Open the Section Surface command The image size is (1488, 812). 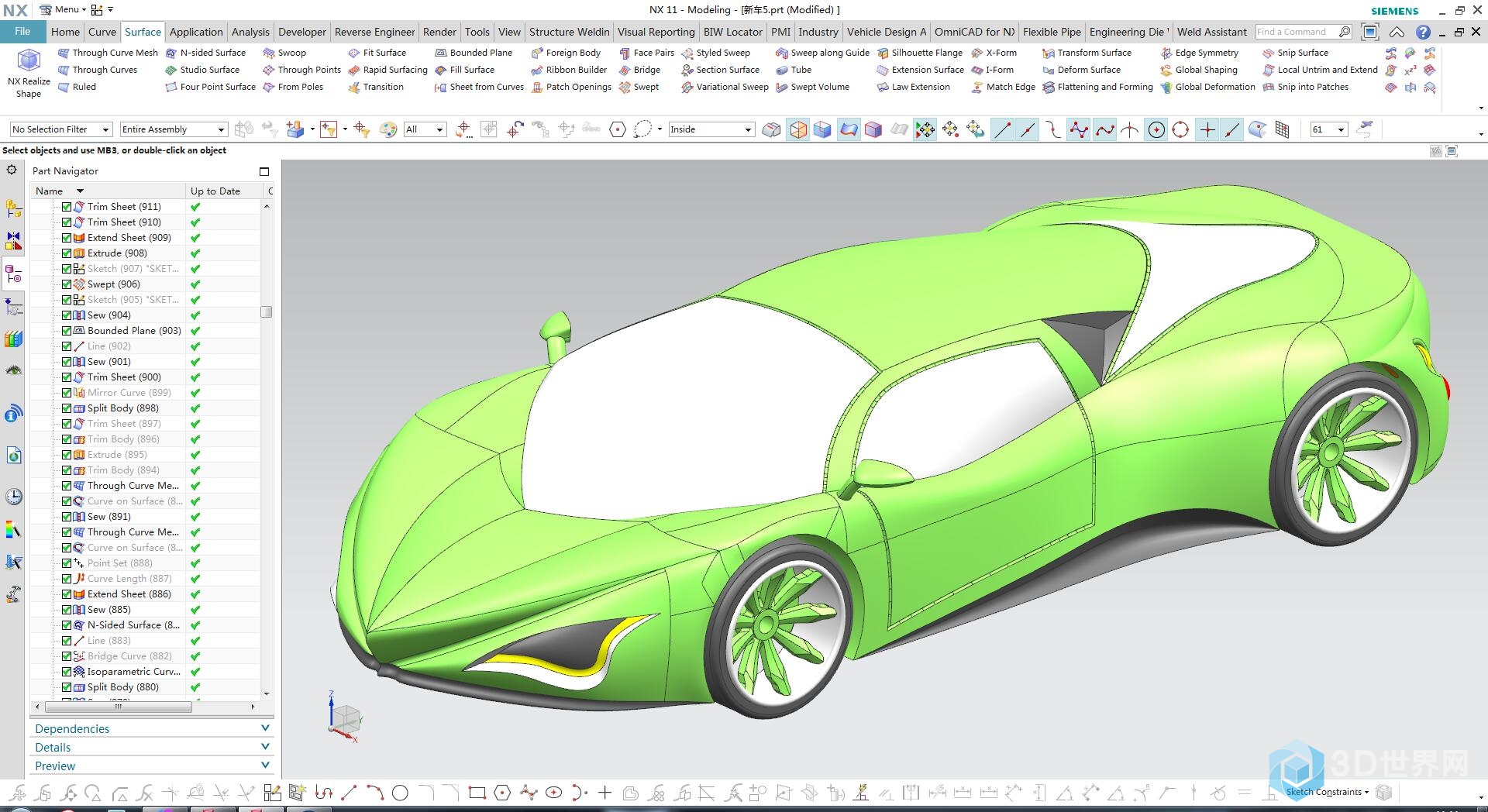tap(720, 70)
